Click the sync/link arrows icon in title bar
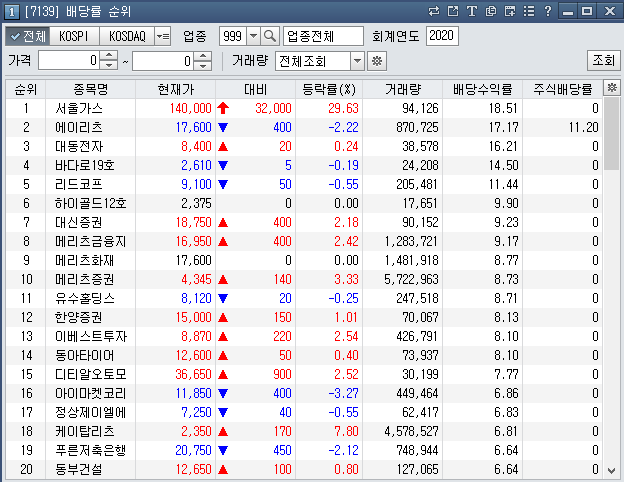The image size is (624, 482). (434, 11)
